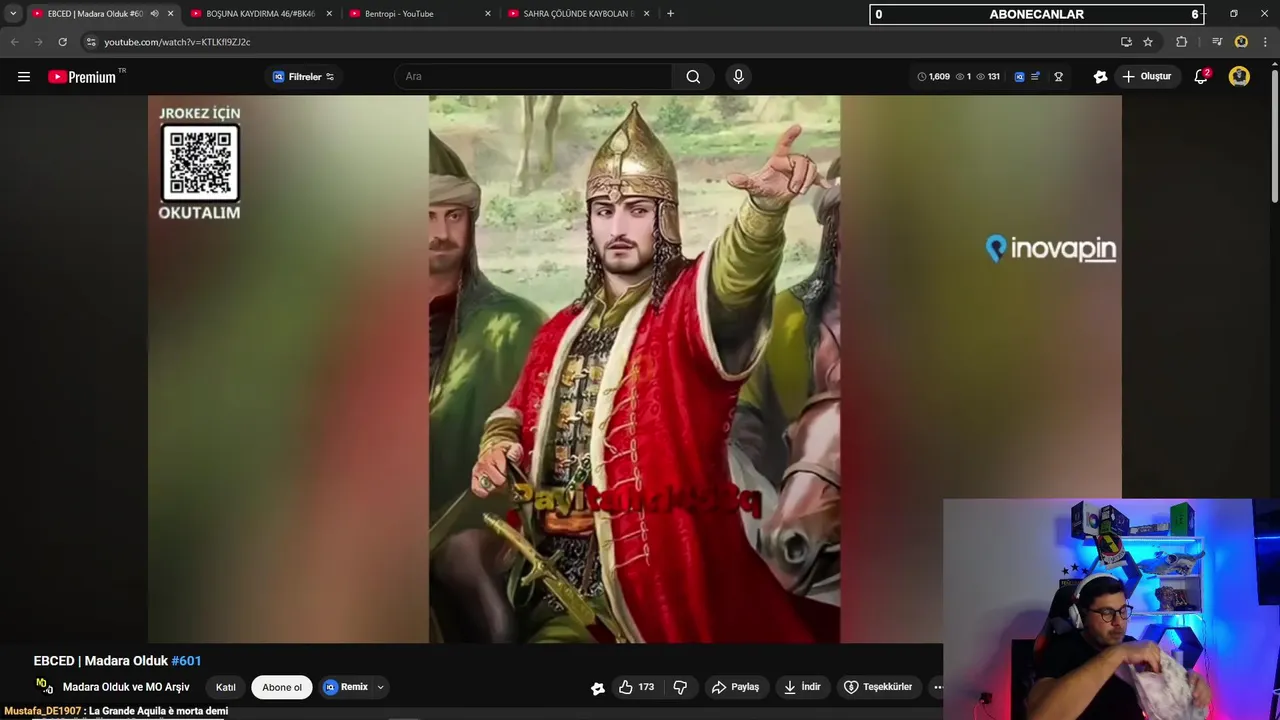Close the Bentropi - YouTube tab
The height and width of the screenshot is (720, 1280).
(488, 14)
